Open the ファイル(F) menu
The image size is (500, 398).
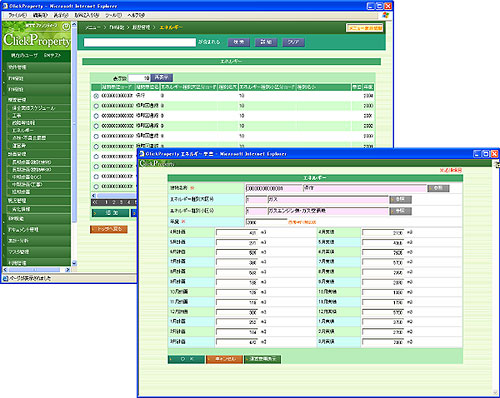pyautogui.click(x=17, y=15)
